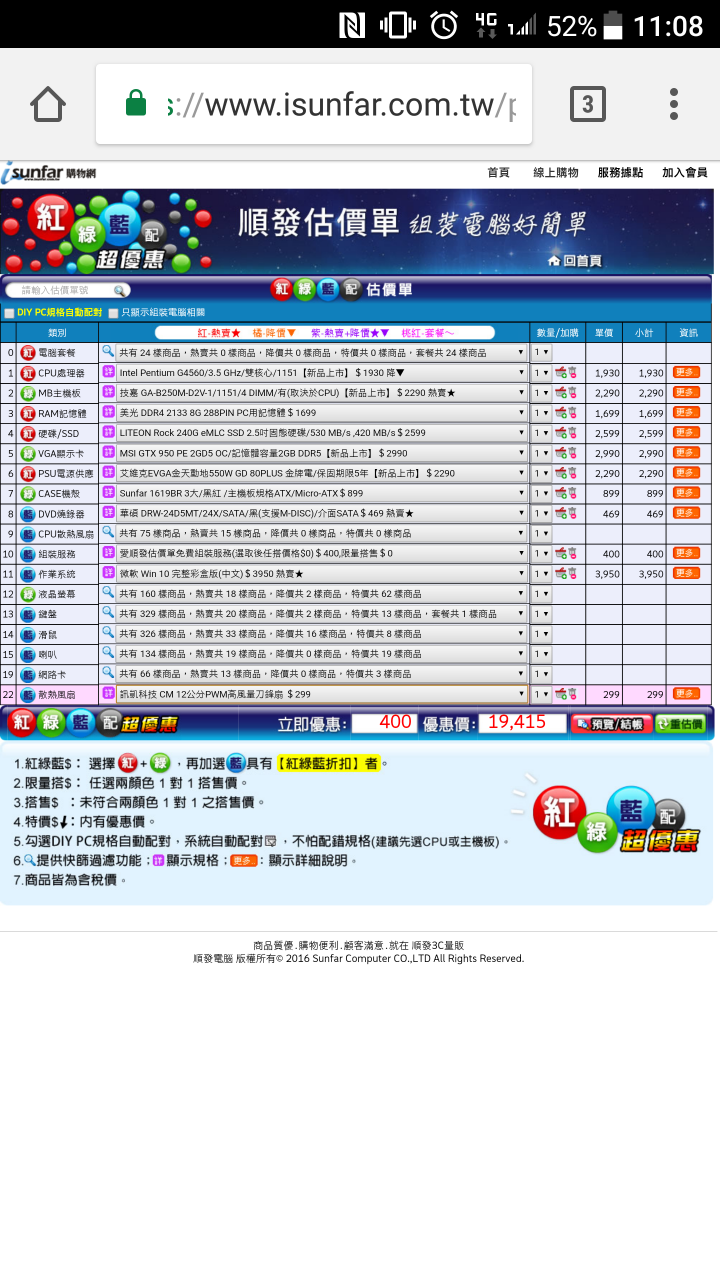Click the 預覽/結帳 checkout button
The height and width of the screenshot is (1280, 720).
[611, 723]
